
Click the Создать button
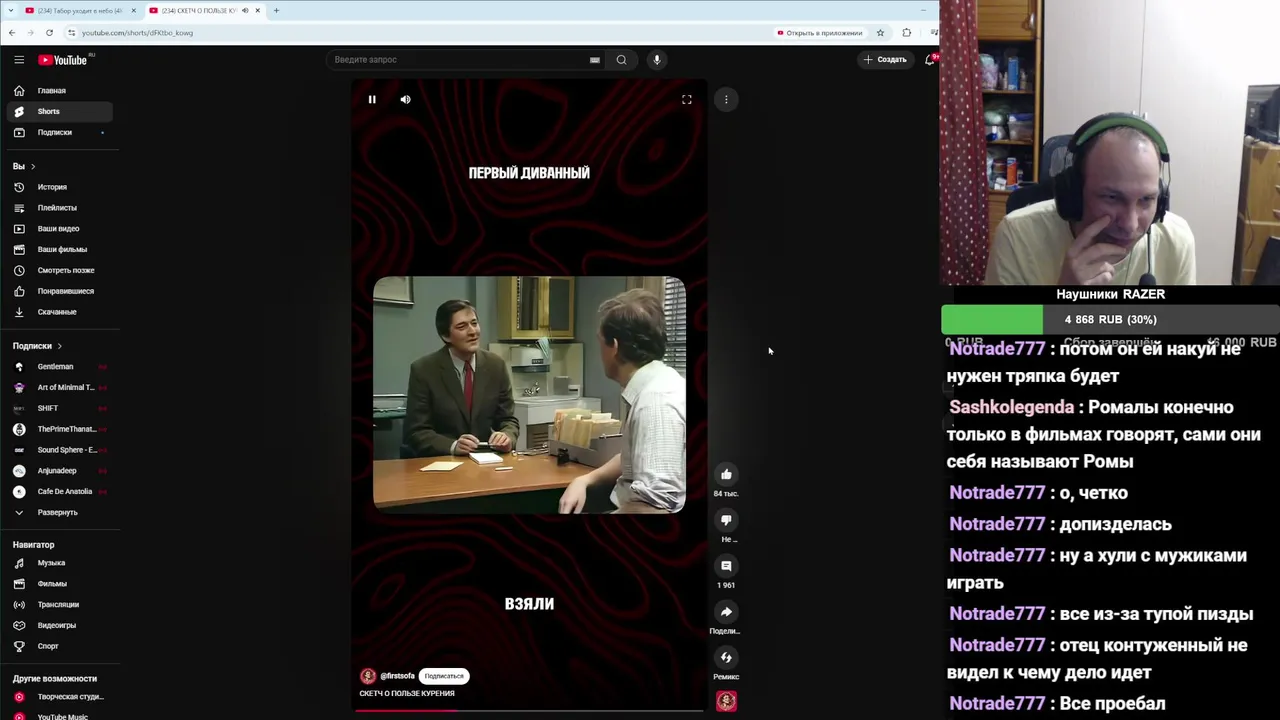click(885, 60)
